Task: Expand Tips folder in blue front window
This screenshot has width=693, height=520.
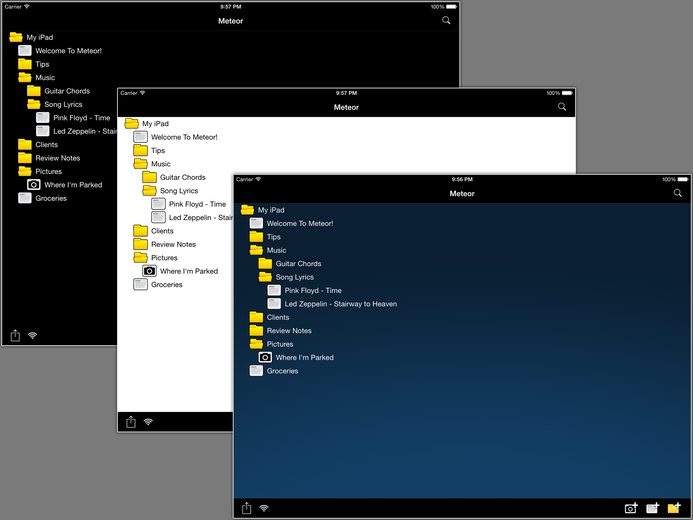Action: pos(256,237)
